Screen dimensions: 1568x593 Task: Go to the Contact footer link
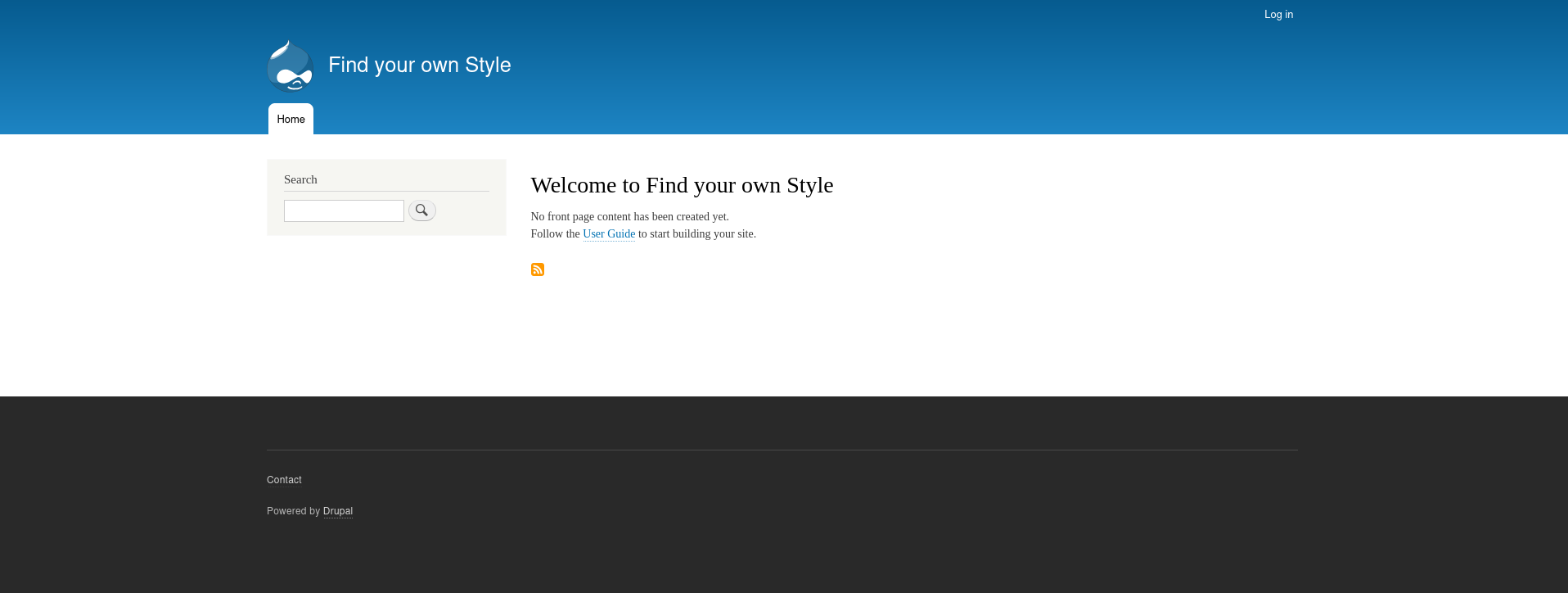(x=284, y=480)
